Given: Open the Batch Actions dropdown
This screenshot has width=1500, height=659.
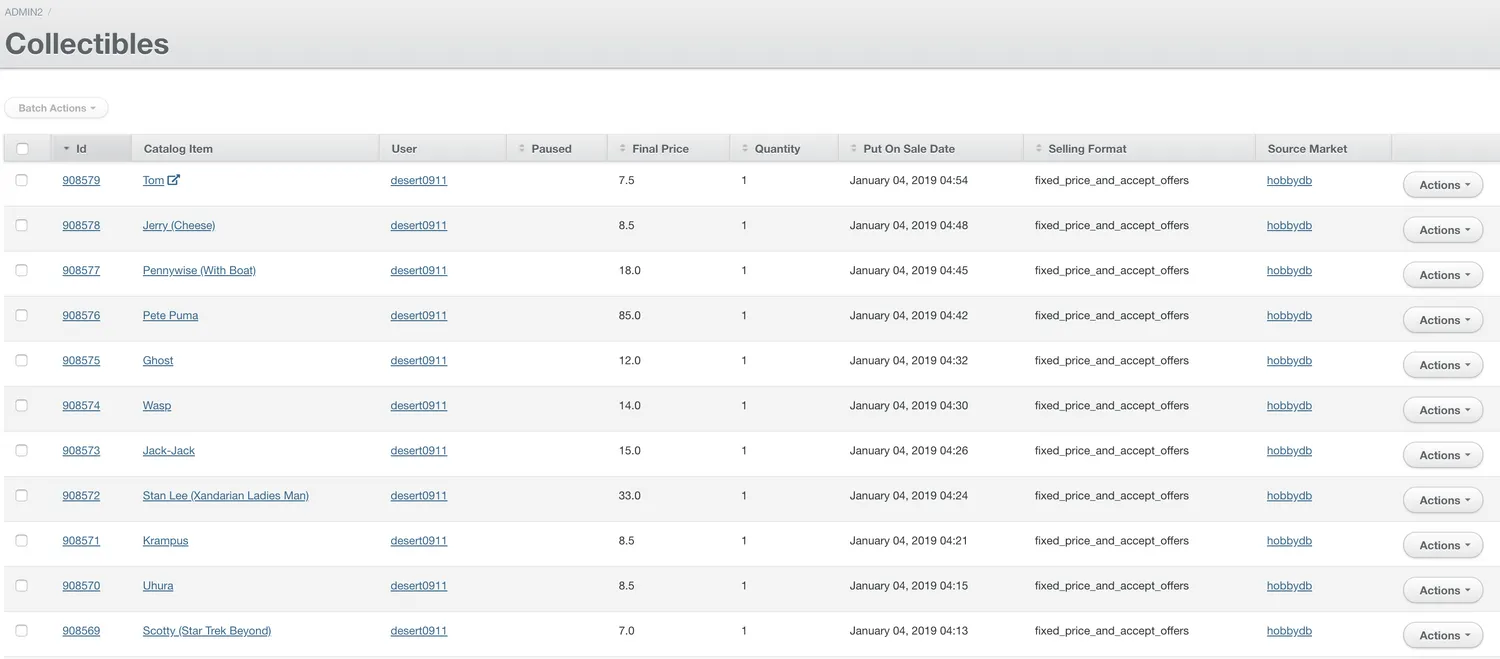Looking at the screenshot, I should click(x=57, y=108).
